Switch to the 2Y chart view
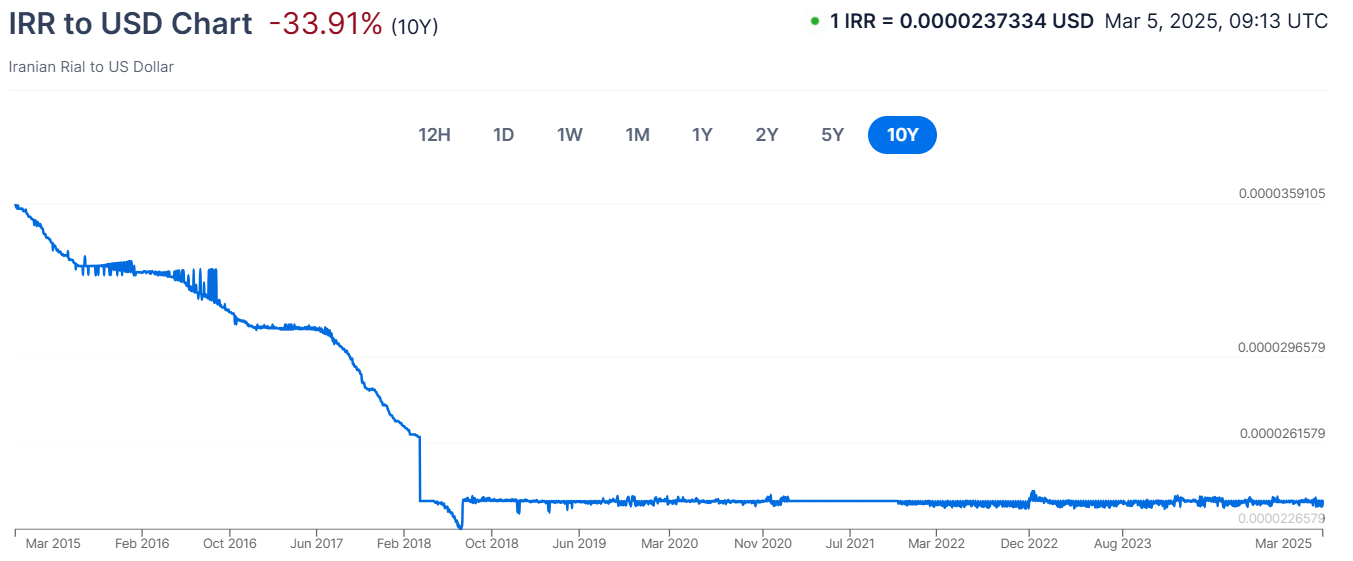1353x561 pixels. click(x=767, y=135)
